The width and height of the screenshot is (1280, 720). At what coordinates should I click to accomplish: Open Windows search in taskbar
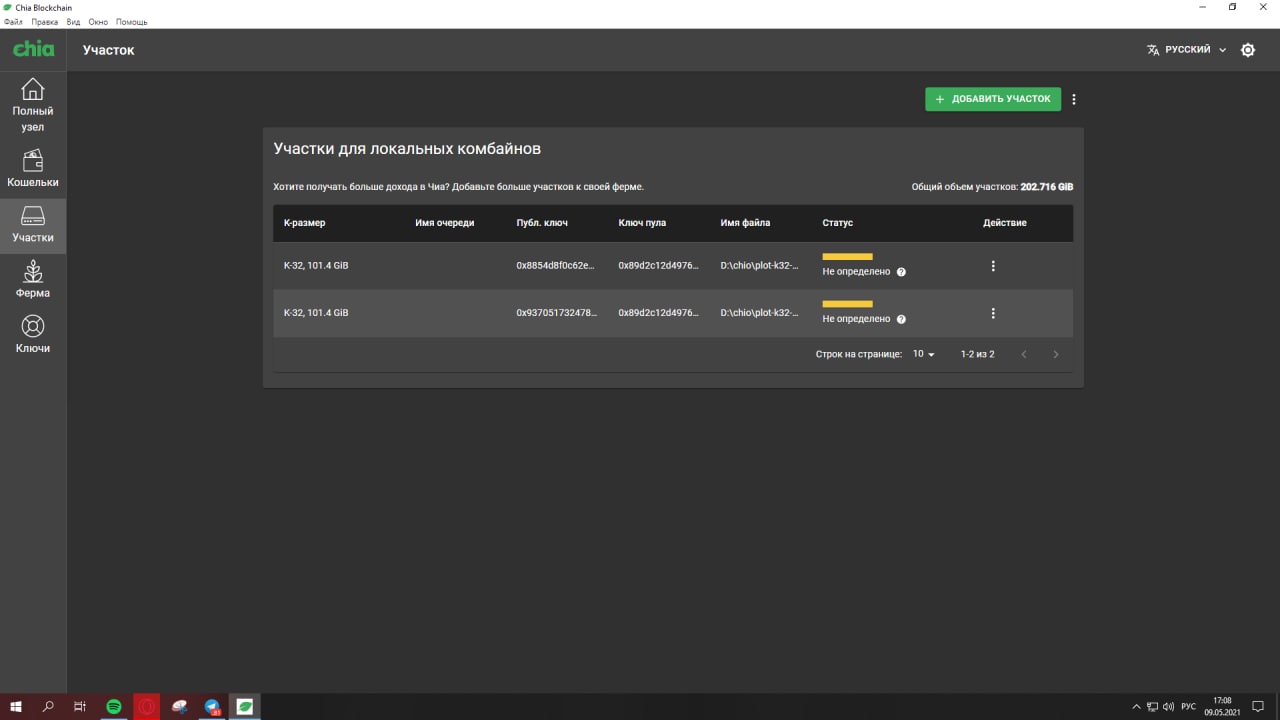[x=48, y=706]
